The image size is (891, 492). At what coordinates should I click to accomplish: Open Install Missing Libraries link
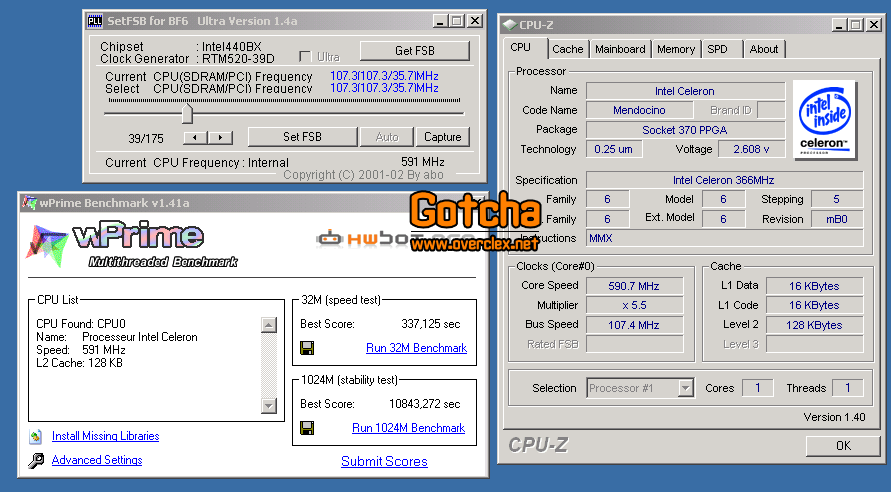tap(106, 436)
